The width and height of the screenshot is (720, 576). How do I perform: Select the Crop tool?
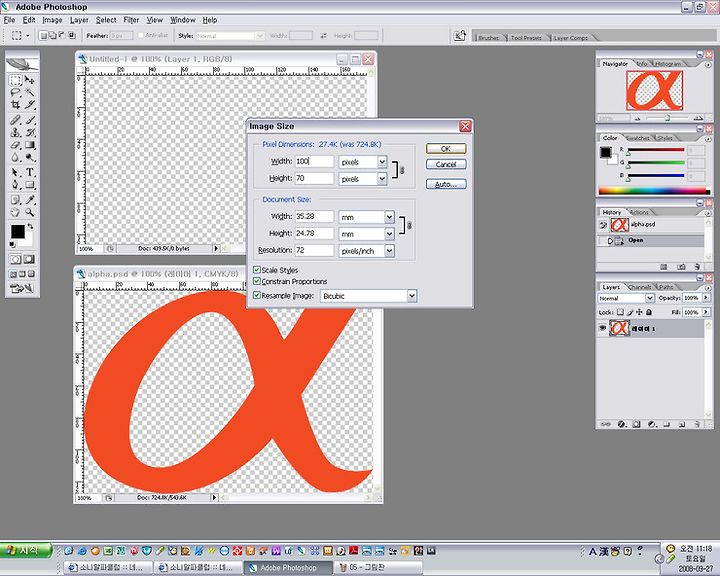pos(16,105)
